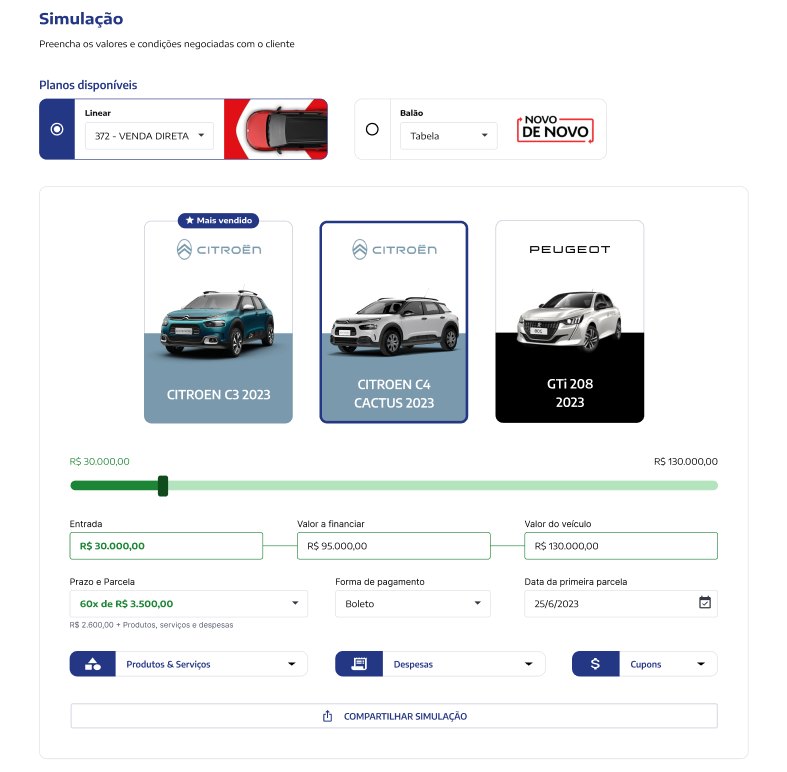Click the green slider handle

(163, 486)
